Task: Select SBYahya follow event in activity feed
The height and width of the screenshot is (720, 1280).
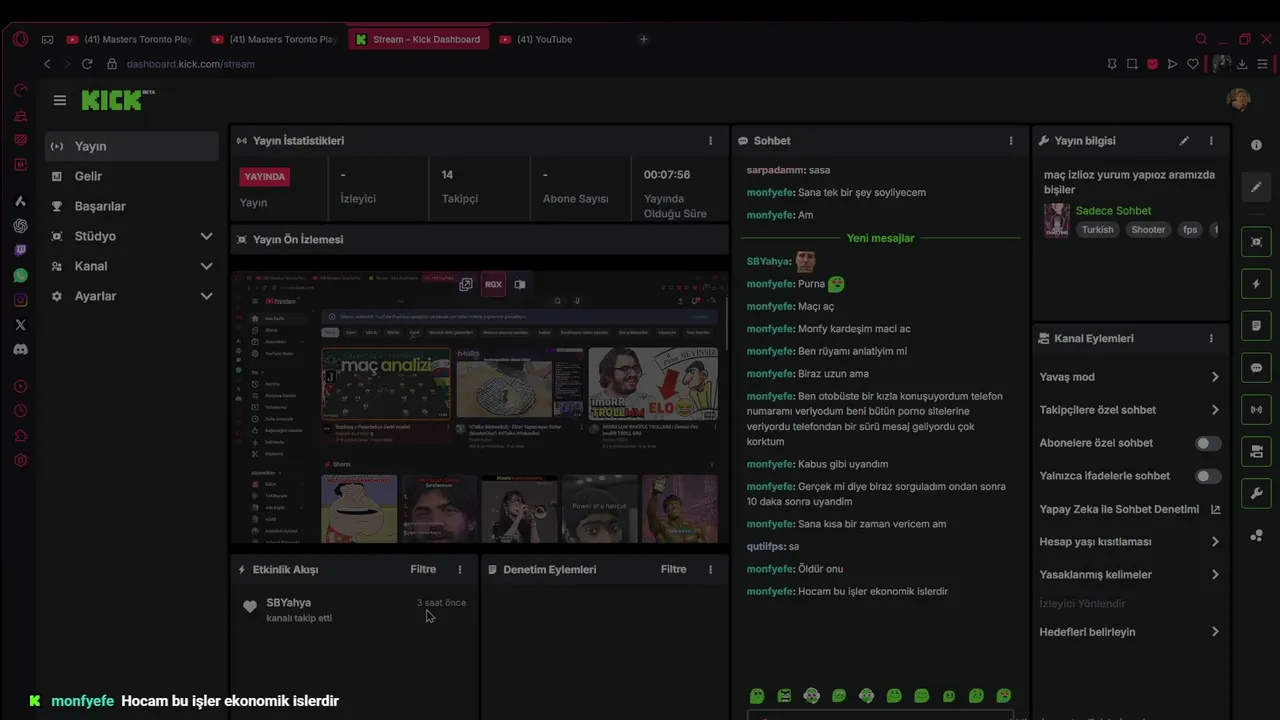Action: (355, 610)
